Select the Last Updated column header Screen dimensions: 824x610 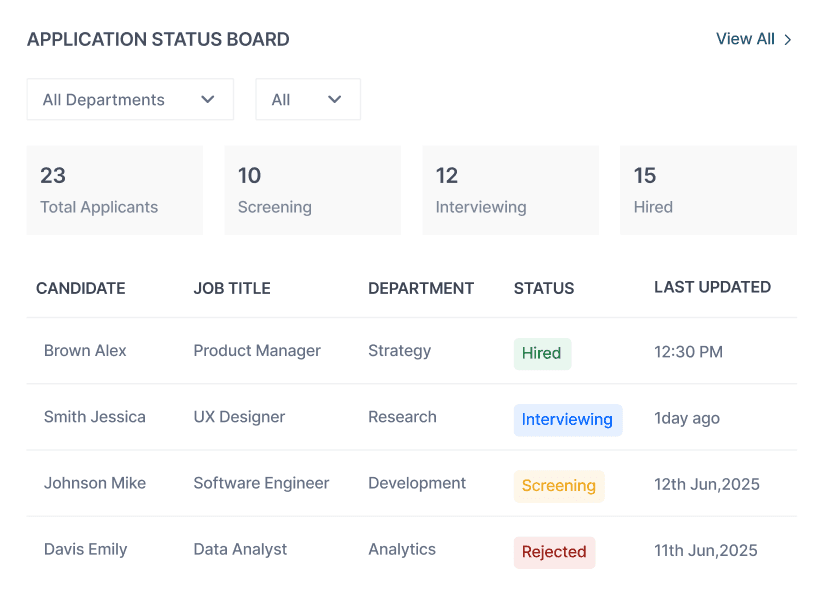712,287
